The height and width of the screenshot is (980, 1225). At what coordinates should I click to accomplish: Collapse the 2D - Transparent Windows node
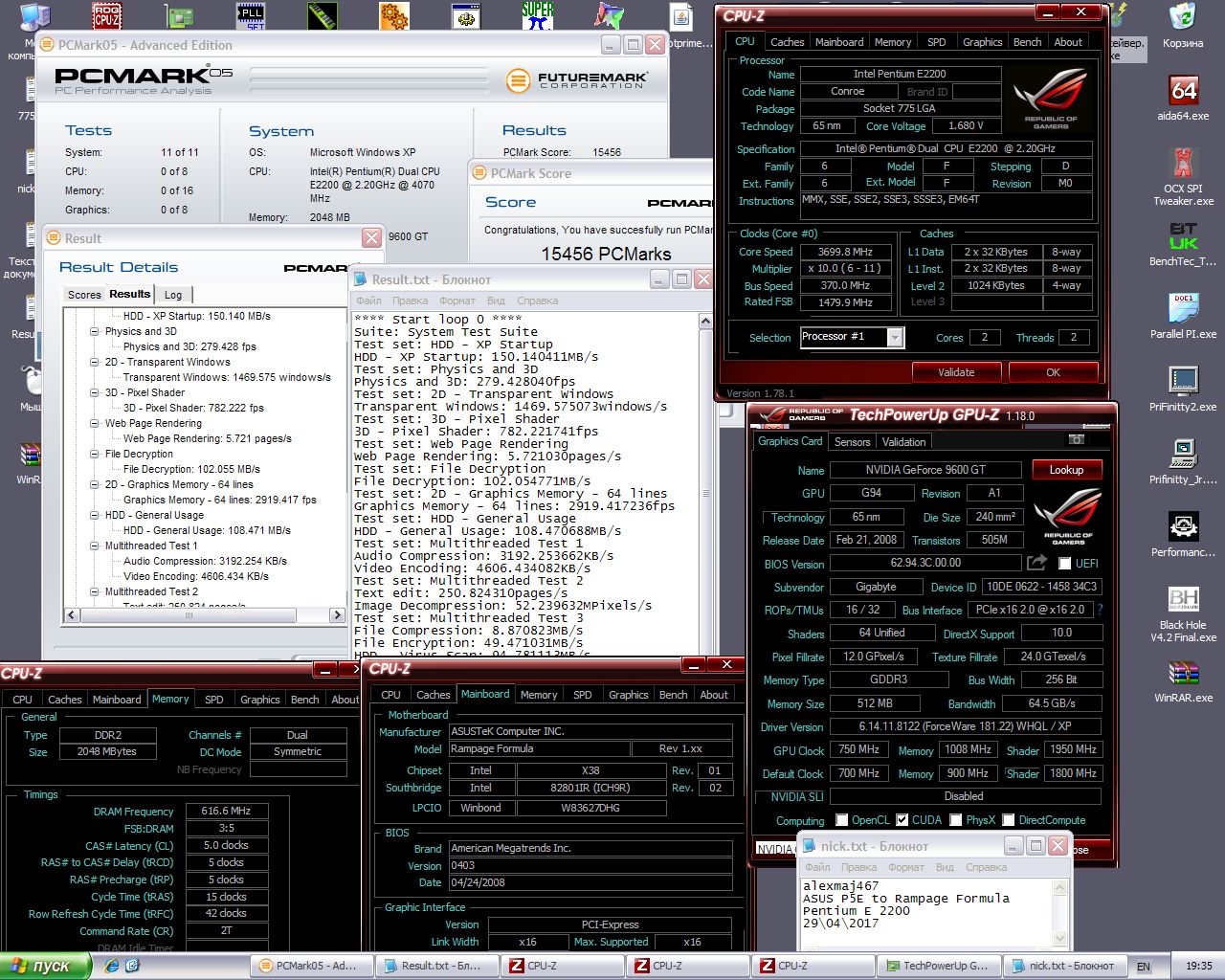coord(95,362)
